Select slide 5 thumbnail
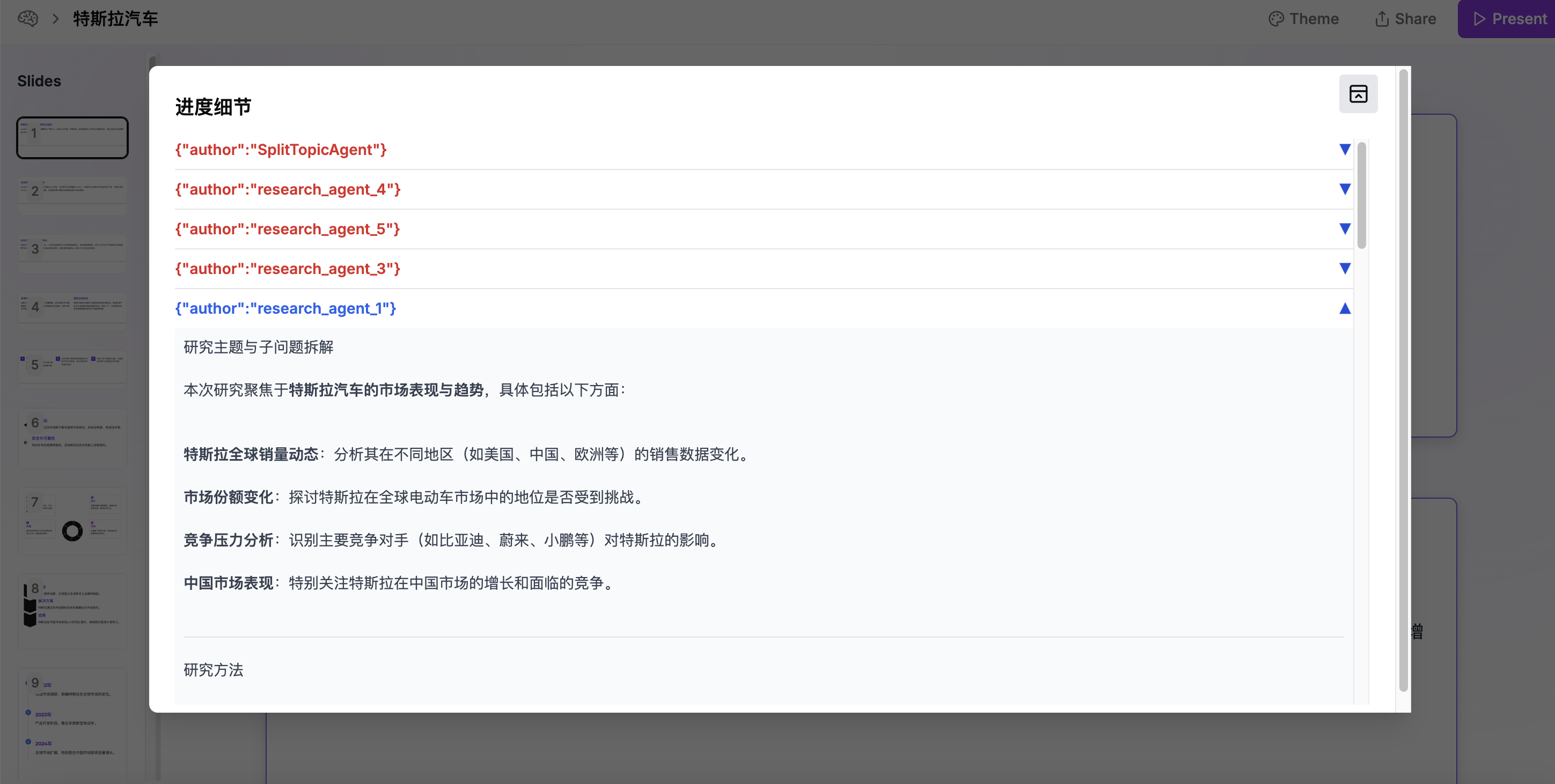The height and width of the screenshot is (784, 1555). [x=72, y=366]
